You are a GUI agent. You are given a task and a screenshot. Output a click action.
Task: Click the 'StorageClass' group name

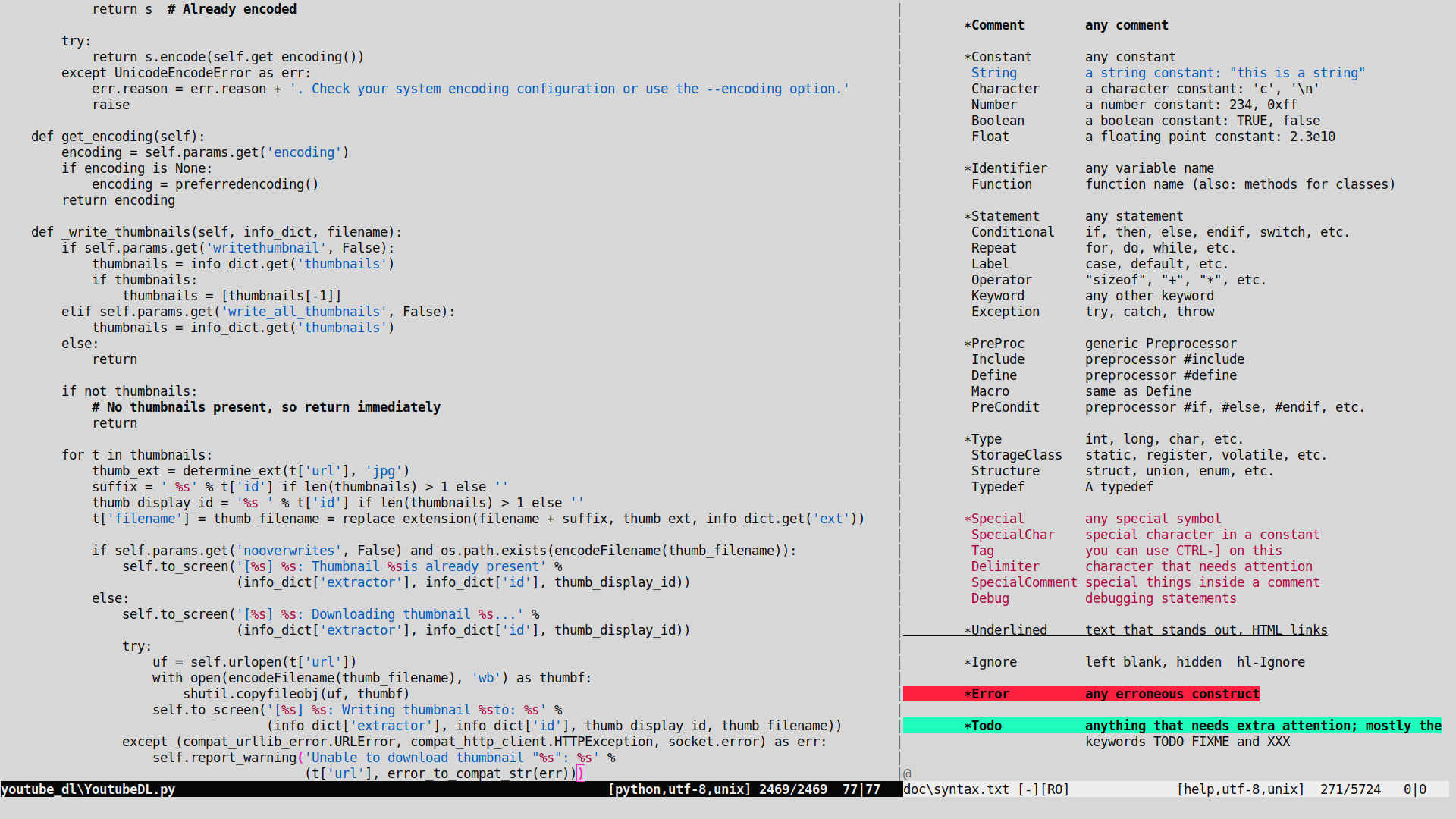(1017, 455)
